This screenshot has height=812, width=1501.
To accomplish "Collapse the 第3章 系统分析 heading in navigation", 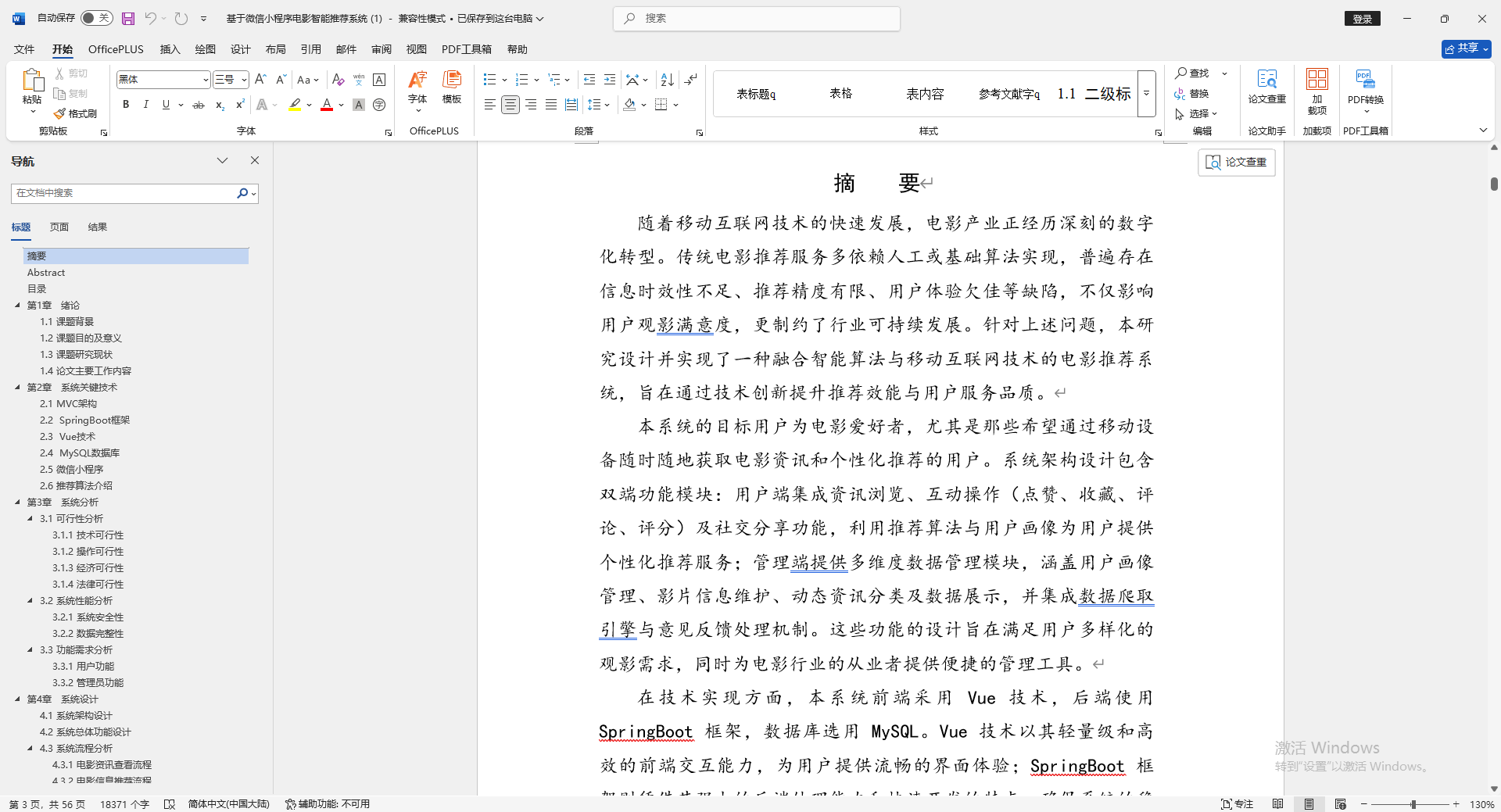I will [18, 502].
